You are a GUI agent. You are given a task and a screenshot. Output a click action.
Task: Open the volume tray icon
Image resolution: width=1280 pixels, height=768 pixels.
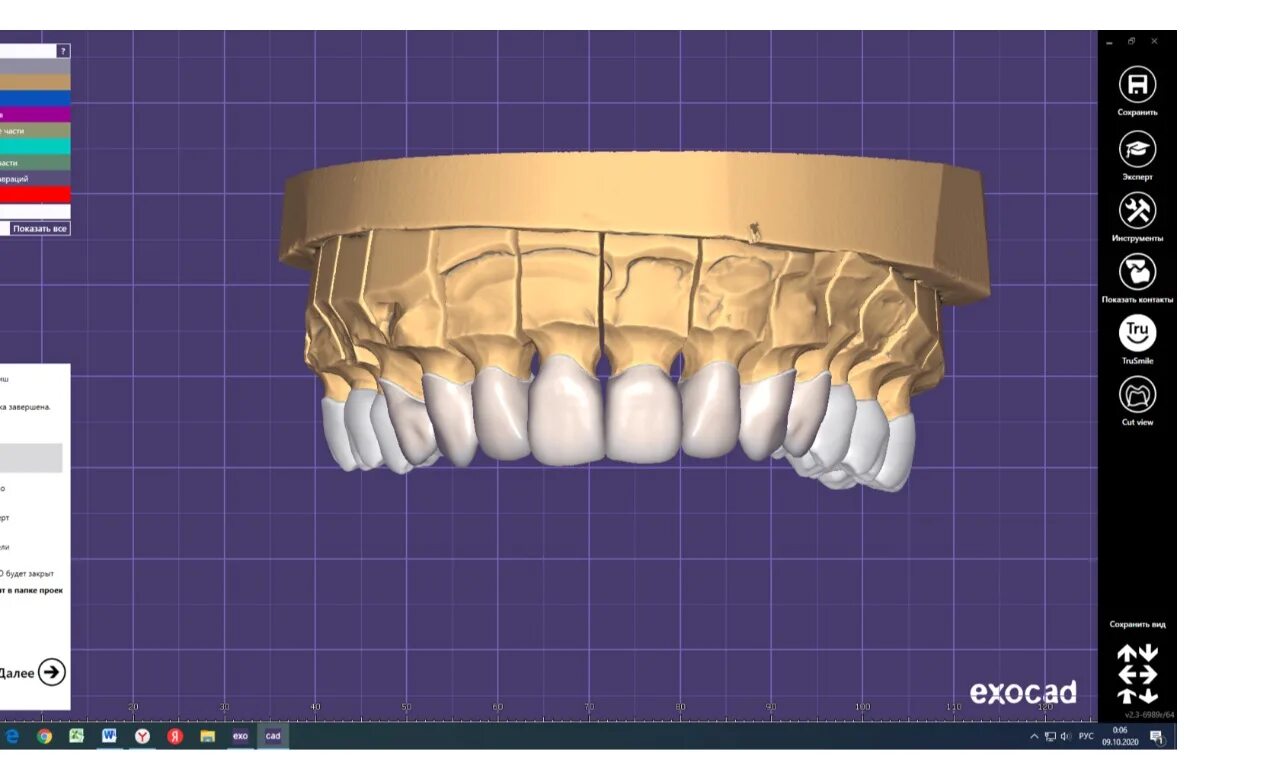1066,737
